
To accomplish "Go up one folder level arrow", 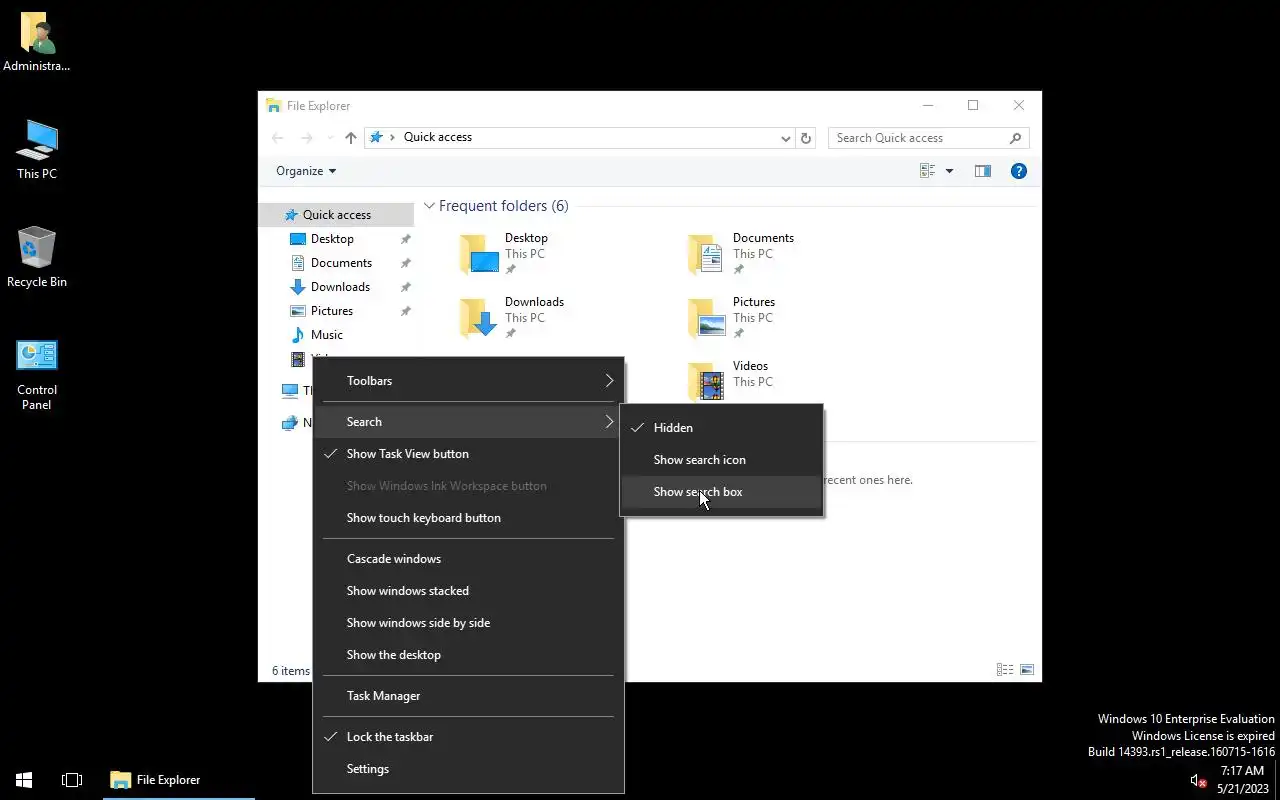I will [x=350, y=138].
